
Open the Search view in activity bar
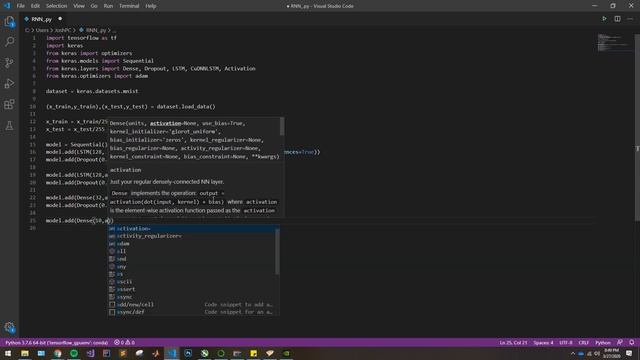click(x=9, y=42)
